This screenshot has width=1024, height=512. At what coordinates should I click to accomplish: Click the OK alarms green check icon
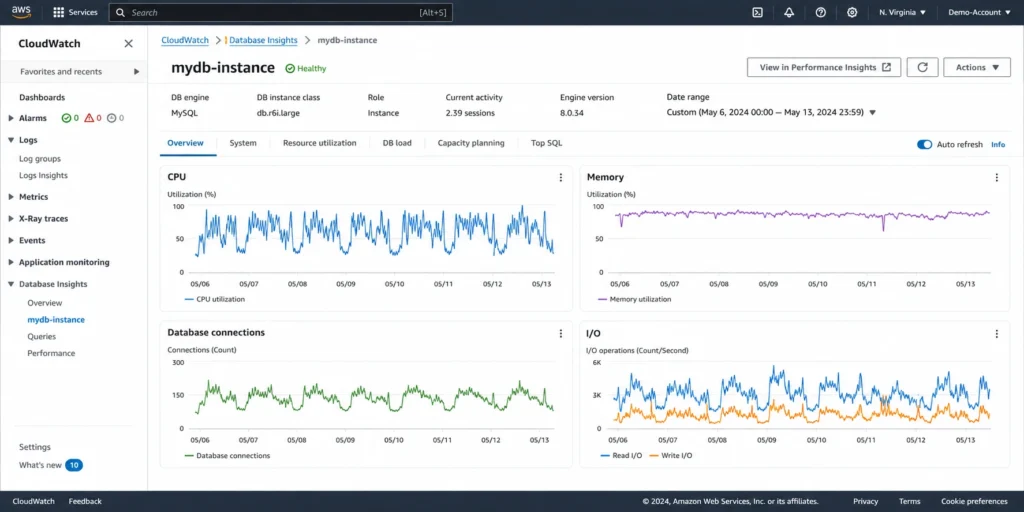(66, 118)
